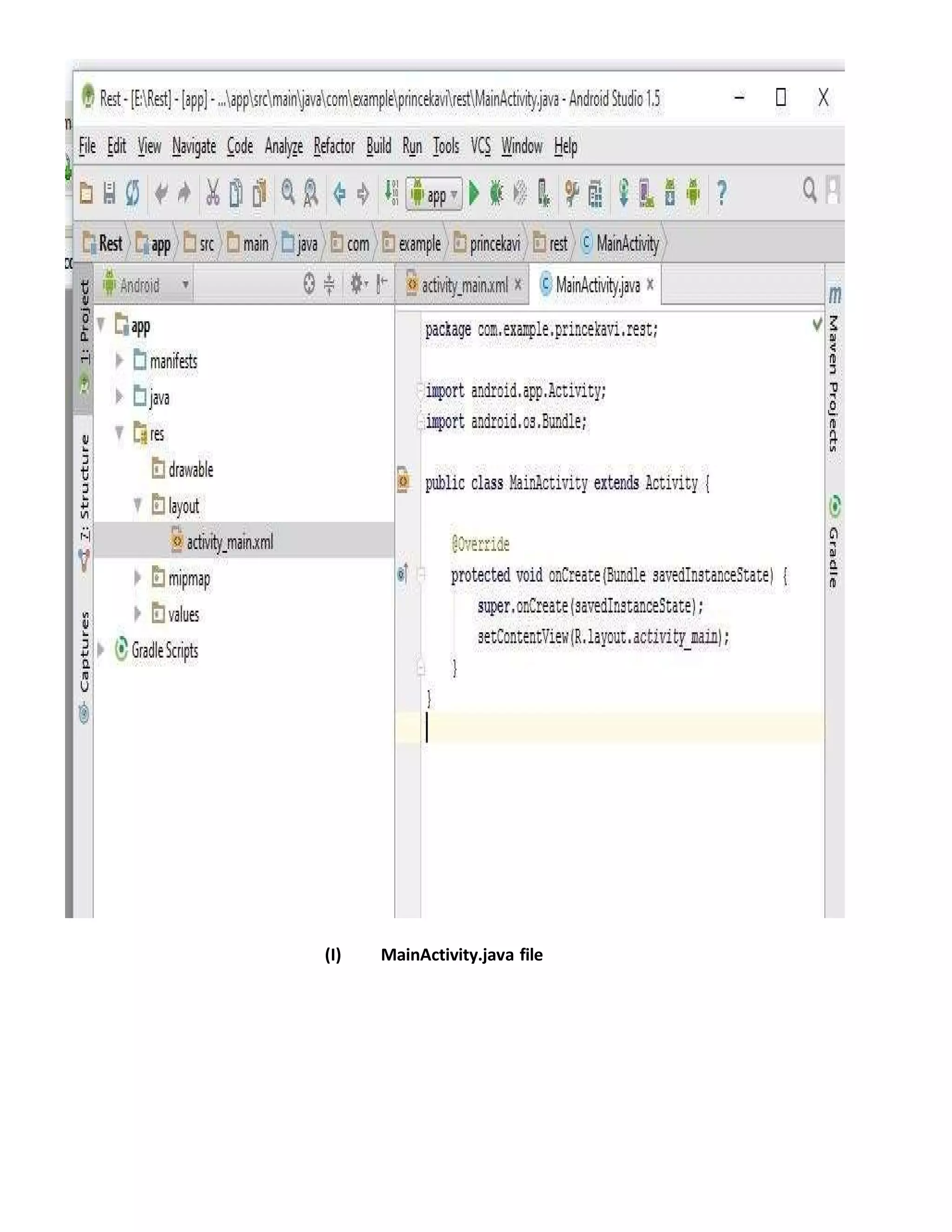Screen dimensions: 952x1232
Task: Click the Find magnifier icon
Action: point(288,192)
